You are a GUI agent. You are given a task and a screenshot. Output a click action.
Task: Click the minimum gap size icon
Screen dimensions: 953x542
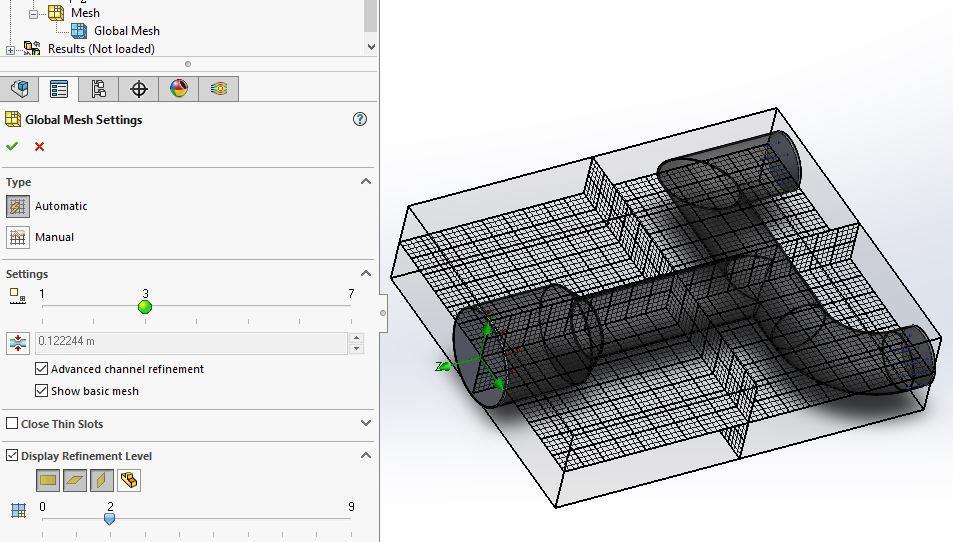point(18,343)
